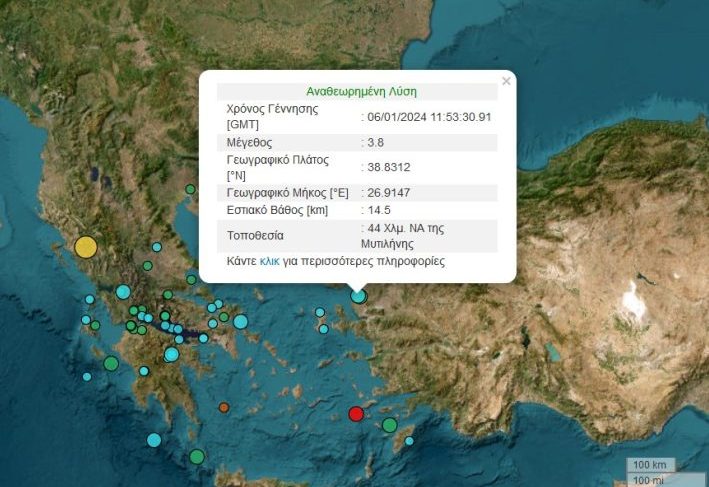Viewport: 709px width, 487px height.
Task: Select the large yellow earthquake marker
Action: 86,247
